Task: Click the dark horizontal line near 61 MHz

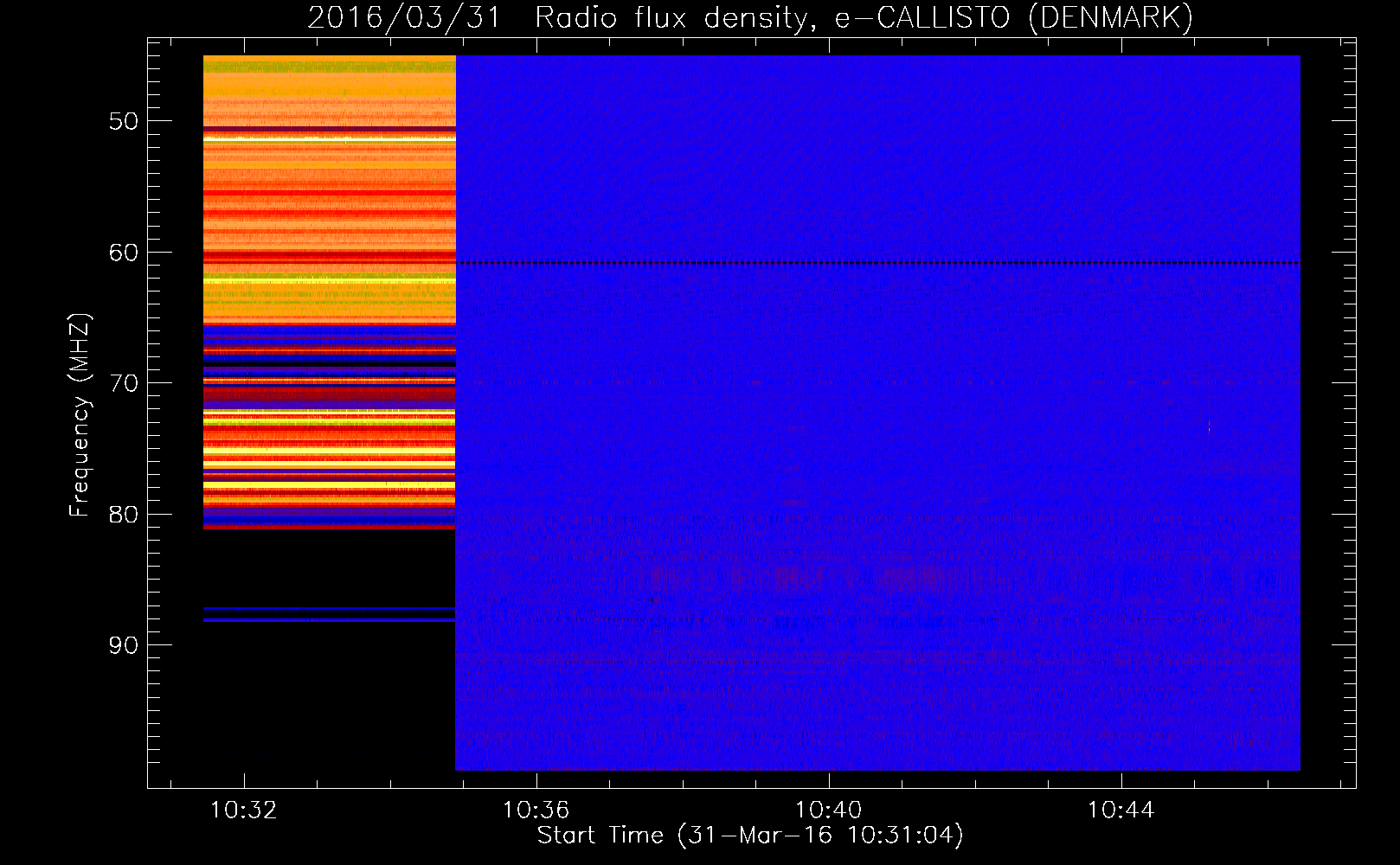Action: point(878,262)
